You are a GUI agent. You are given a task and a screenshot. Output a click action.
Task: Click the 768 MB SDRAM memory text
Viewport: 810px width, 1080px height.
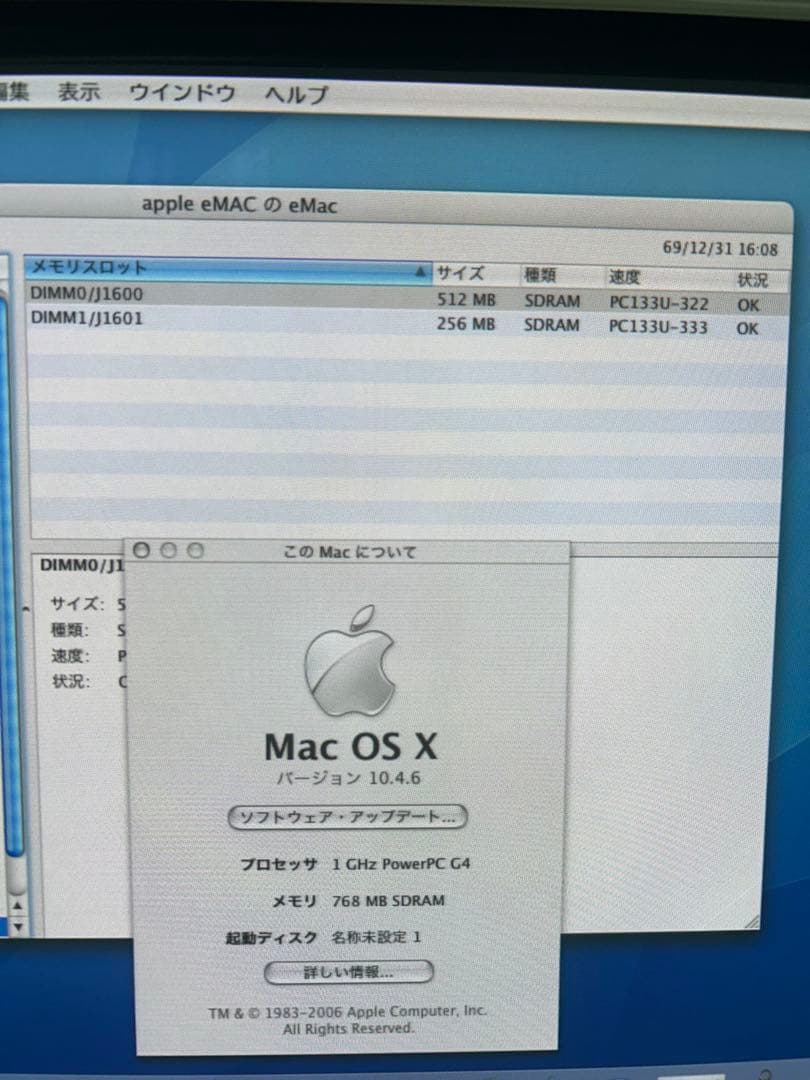[388, 901]
